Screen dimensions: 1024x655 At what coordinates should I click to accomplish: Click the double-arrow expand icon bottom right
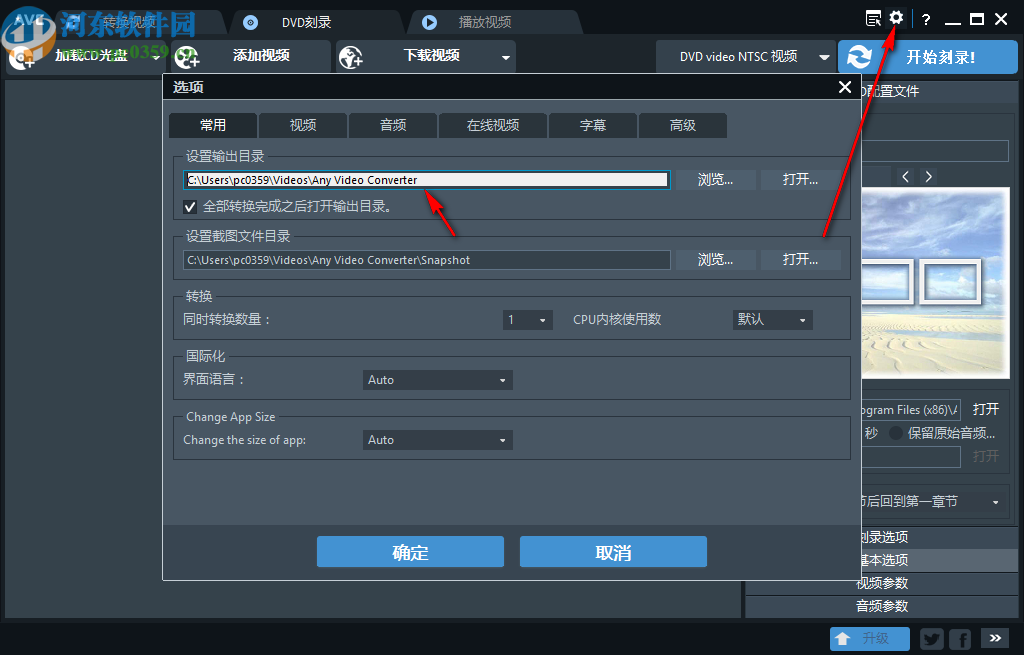click(x=994, y=638)
